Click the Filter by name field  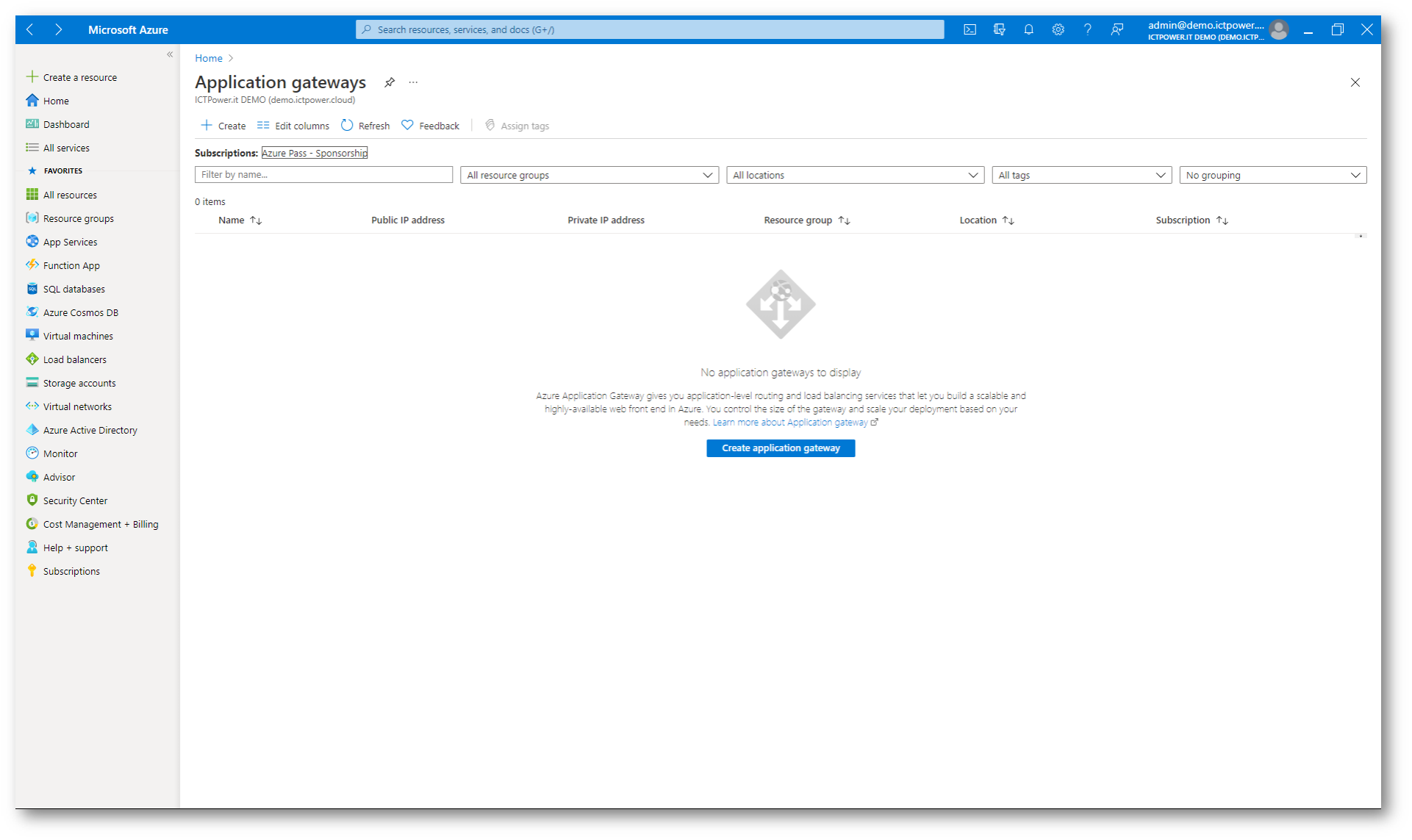(323, 175)
